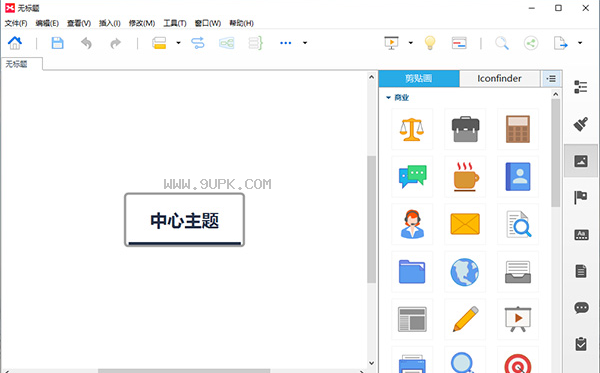
Task: Open the 帮助(H) menu
Action: [241, 23]
